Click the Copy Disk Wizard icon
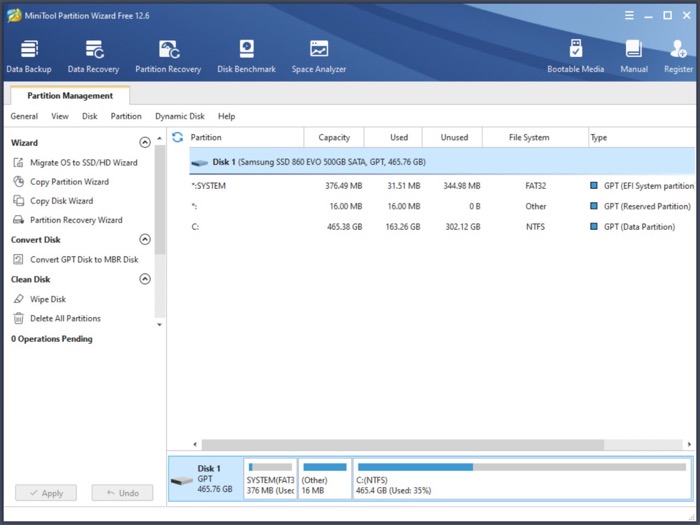This screenshot has height=525, width=700. [x=18, y=201]
